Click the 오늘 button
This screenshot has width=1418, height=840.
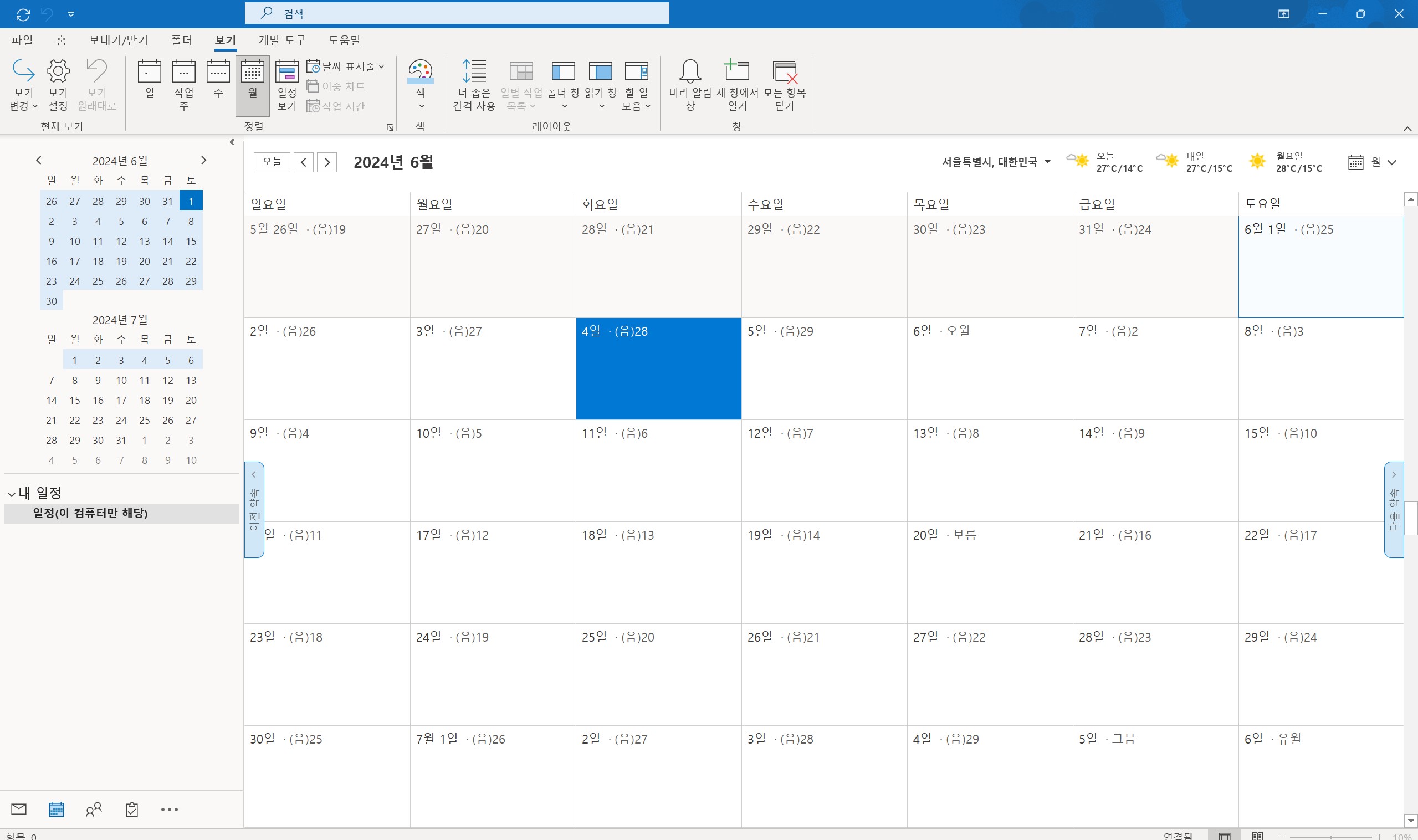tap(272, 162)
